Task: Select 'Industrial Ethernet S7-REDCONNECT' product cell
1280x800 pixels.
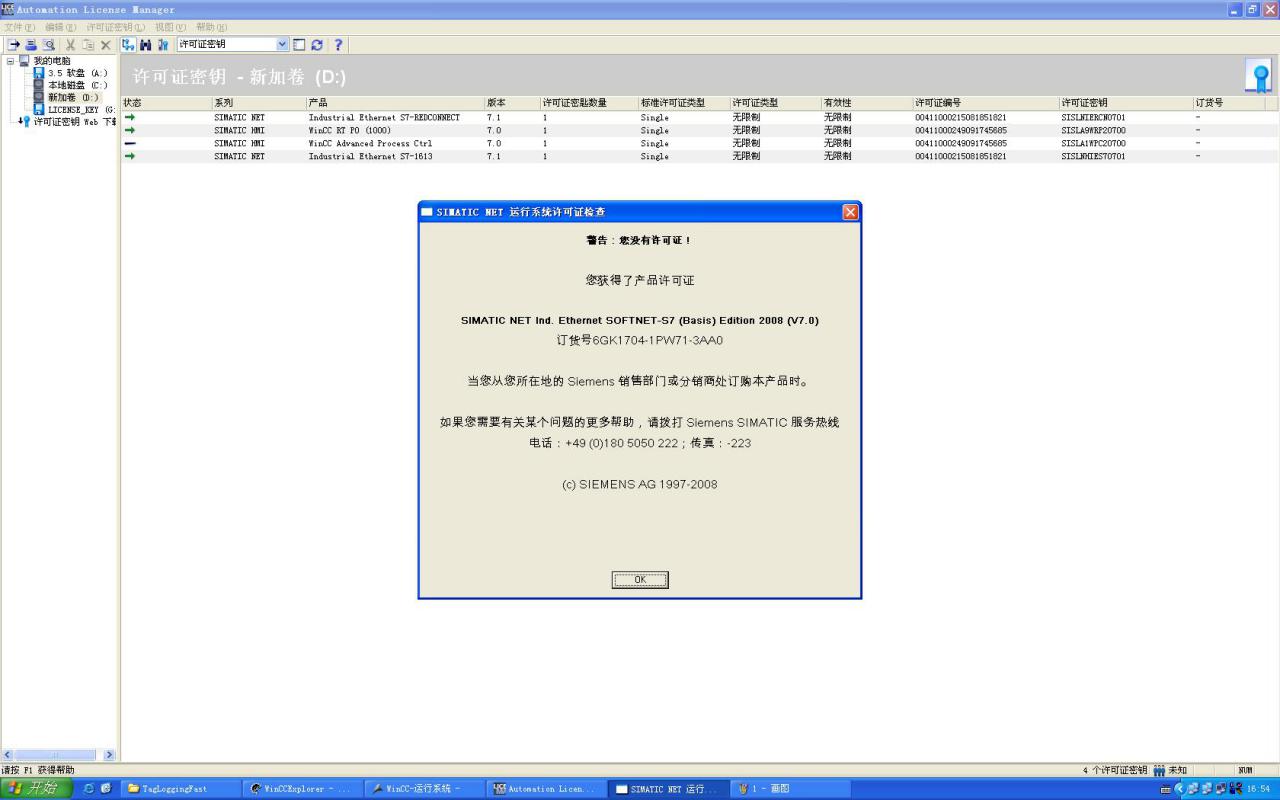Action: (384, 117)
